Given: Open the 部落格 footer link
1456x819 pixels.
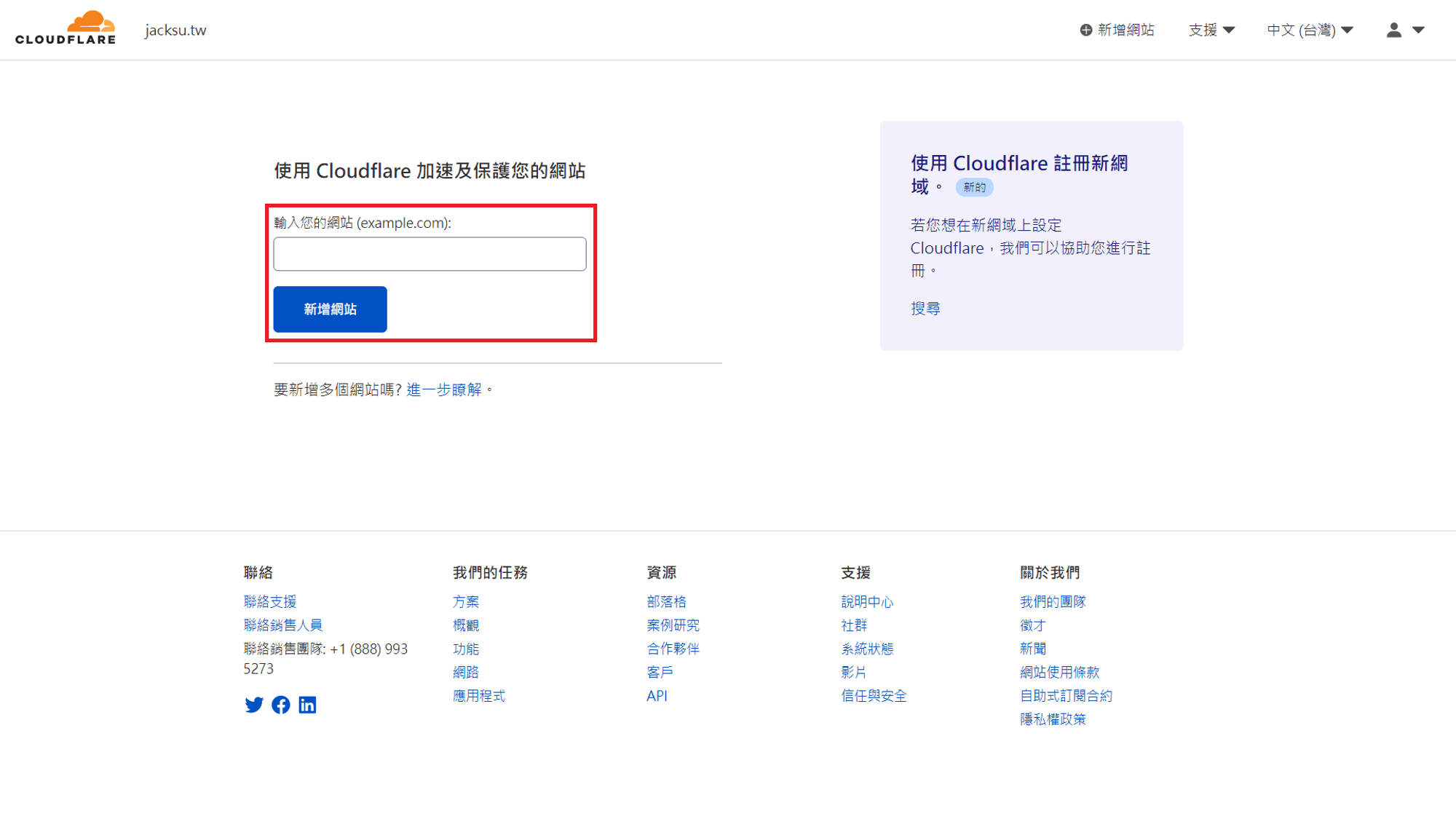Looking at the screenshot, I should point(667,602).
